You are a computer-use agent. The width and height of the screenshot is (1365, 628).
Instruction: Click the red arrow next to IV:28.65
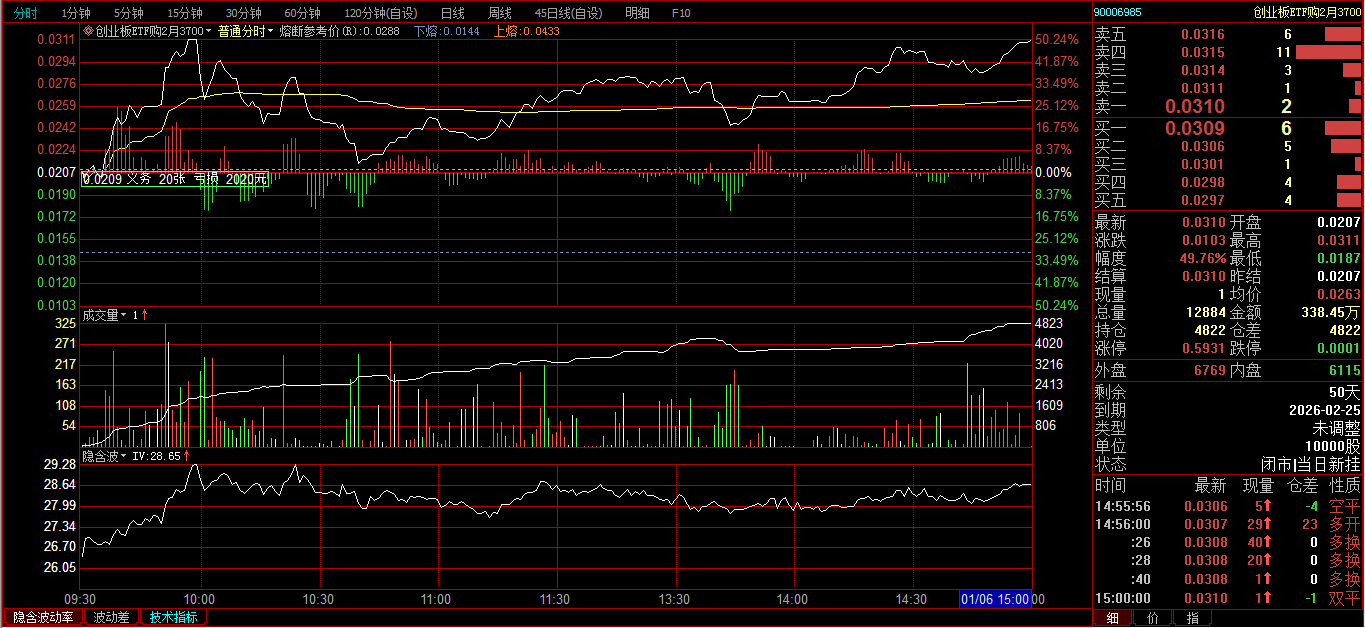point(187,456)
